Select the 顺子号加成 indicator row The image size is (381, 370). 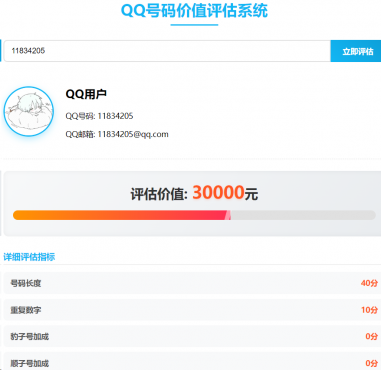[x=192, y=362]
